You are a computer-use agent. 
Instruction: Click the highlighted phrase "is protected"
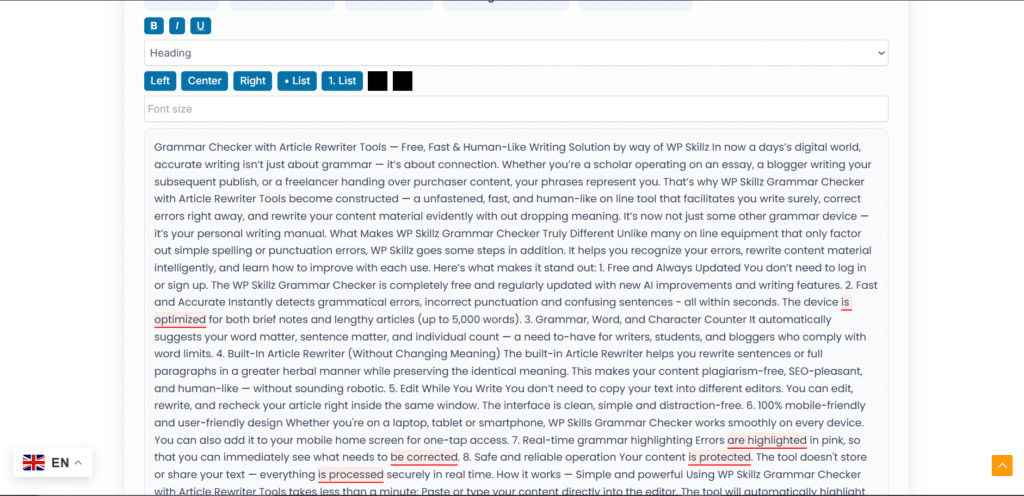720,457
